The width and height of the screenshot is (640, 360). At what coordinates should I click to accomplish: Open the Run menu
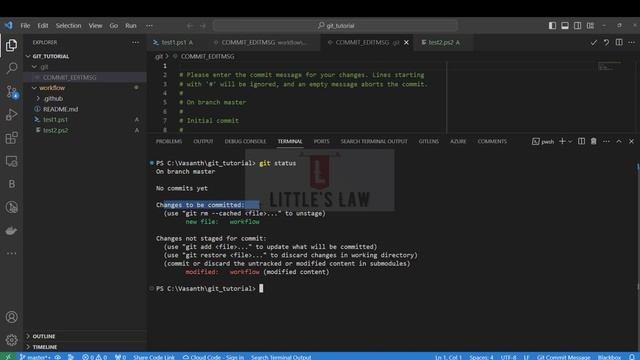[x=131, y=26]
